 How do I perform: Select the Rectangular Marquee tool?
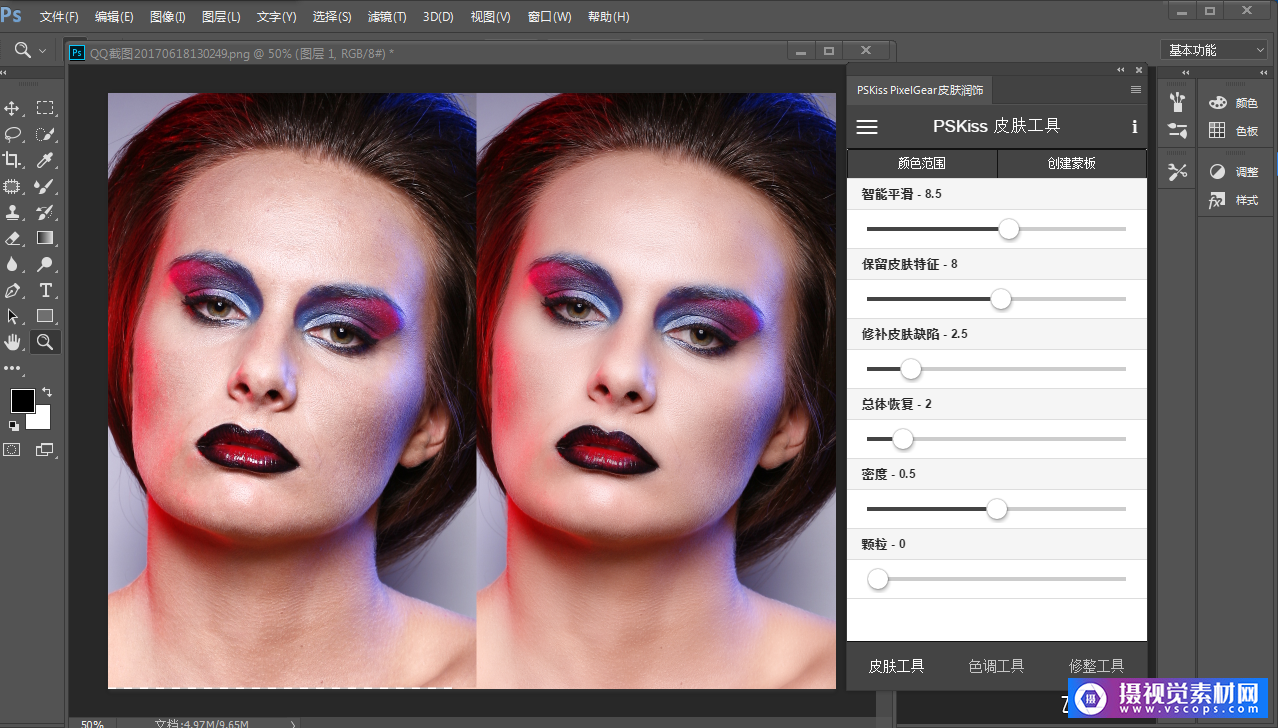(x=45, y=108)
